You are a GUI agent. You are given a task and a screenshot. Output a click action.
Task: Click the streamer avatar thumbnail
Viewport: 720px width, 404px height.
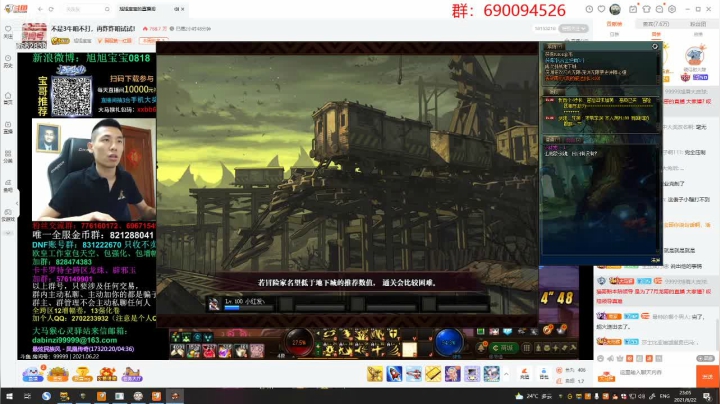(34, 34)
